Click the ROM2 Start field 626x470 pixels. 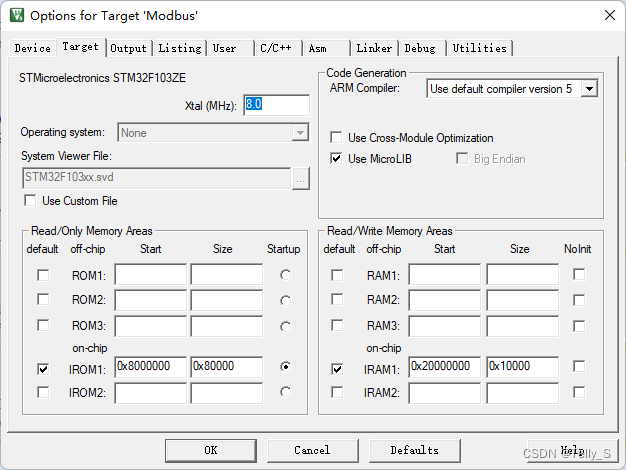point(151,300)
